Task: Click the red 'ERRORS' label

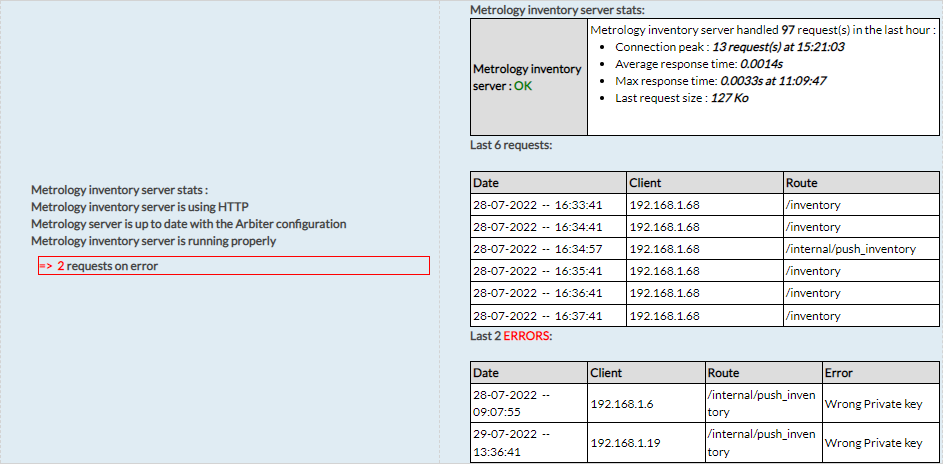Action: [527, 336]
